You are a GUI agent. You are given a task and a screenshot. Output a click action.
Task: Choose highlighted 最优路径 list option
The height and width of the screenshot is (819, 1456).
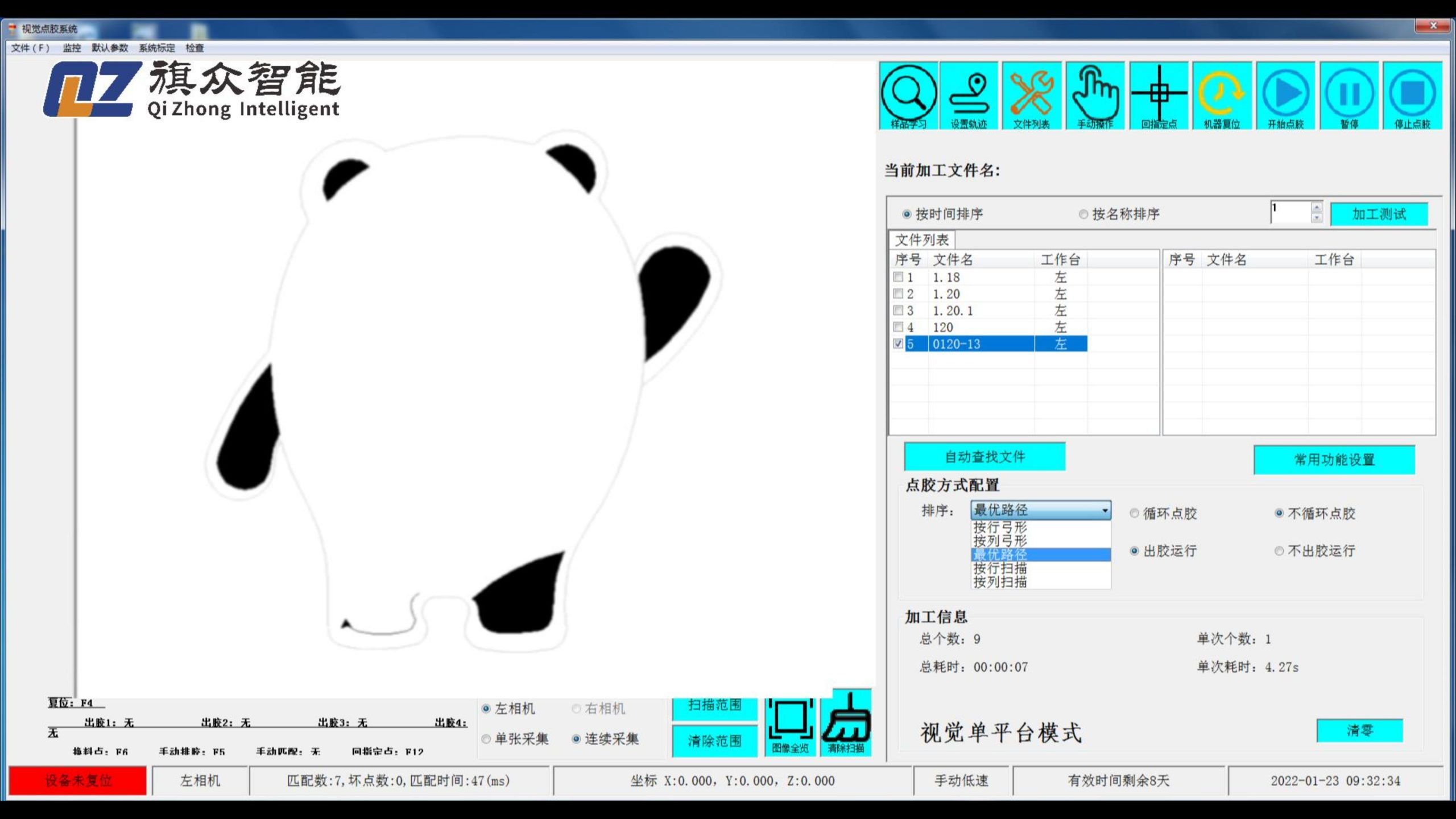coord(1040,555)
